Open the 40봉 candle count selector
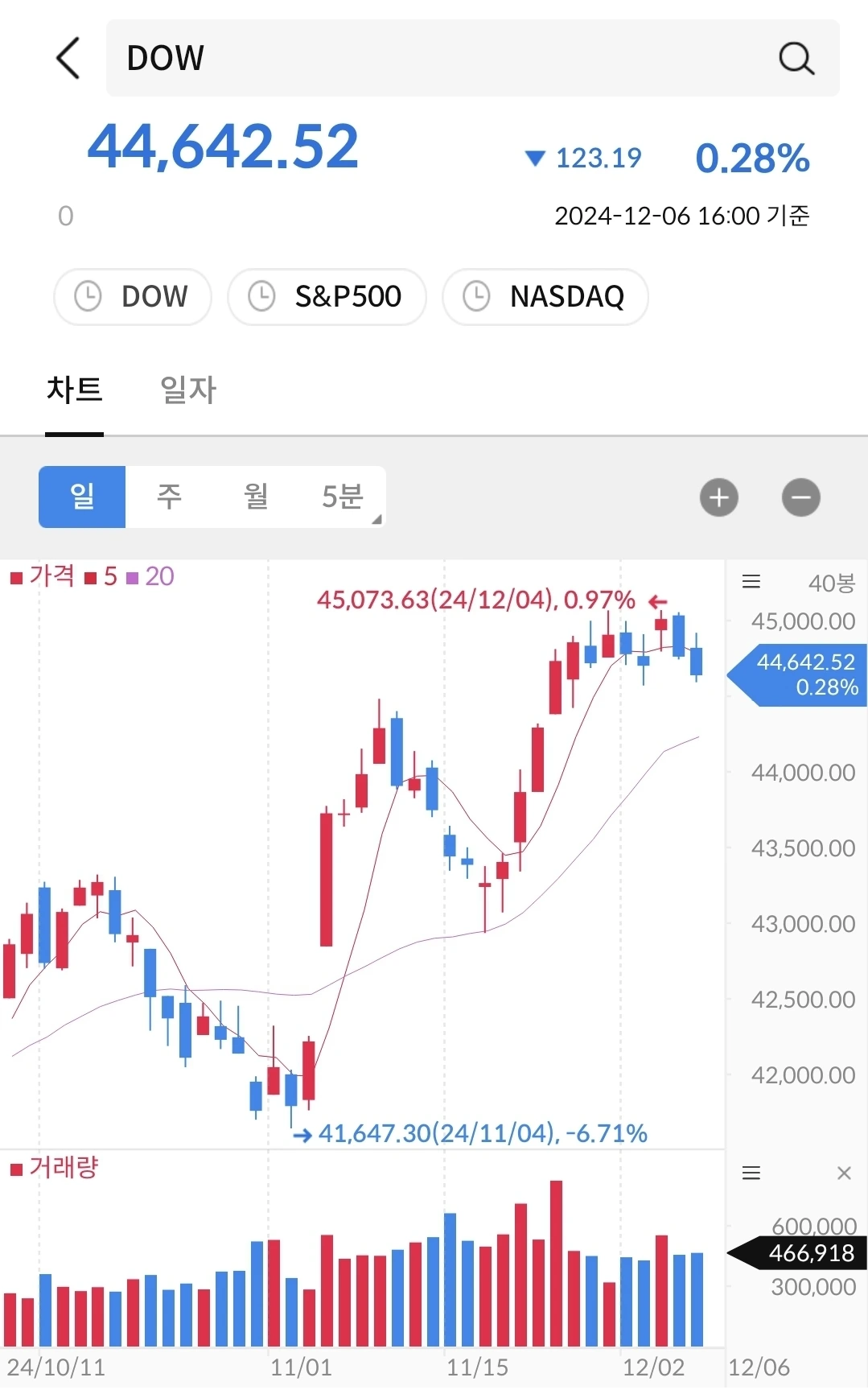The height and width of the screenshot is (1394, 868). tap(831, 583)
